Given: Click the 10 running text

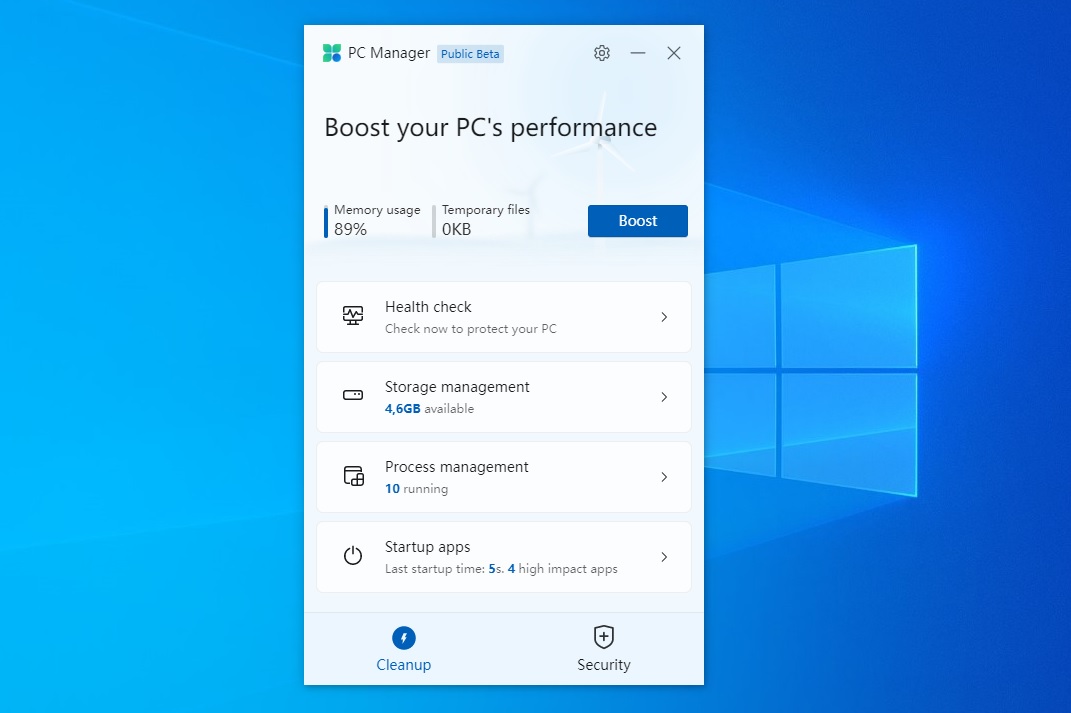Looking at the screenshot, I should pyautogui.click(x=416, y=489).
